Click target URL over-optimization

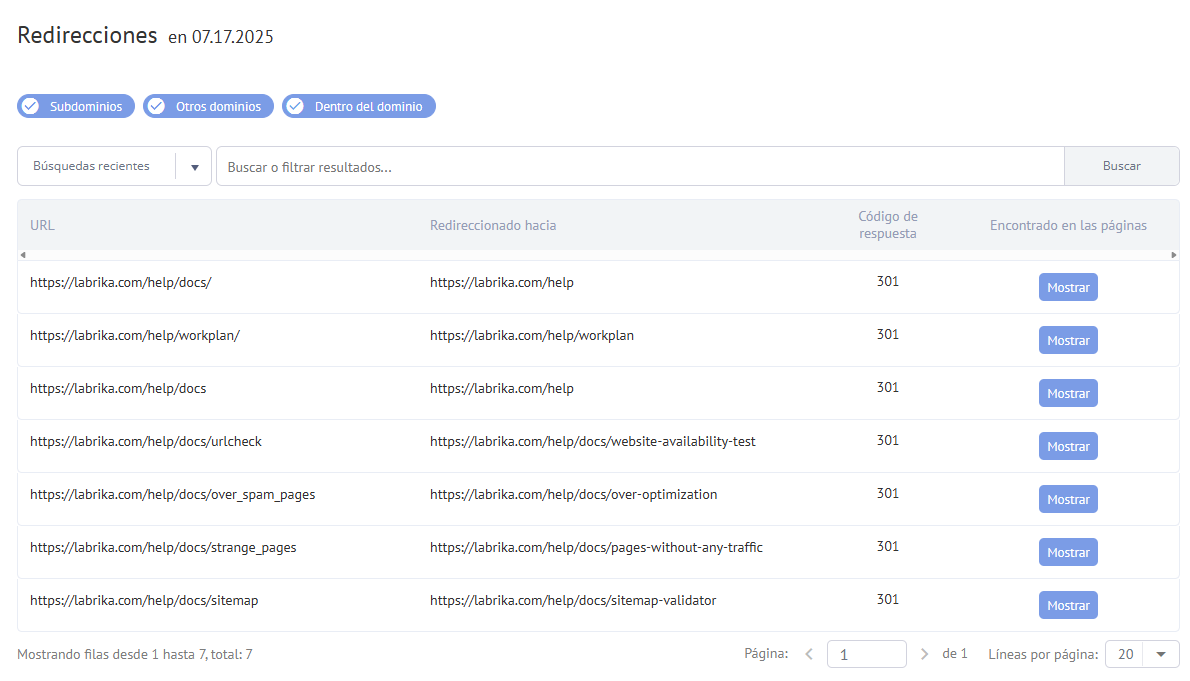573,495
